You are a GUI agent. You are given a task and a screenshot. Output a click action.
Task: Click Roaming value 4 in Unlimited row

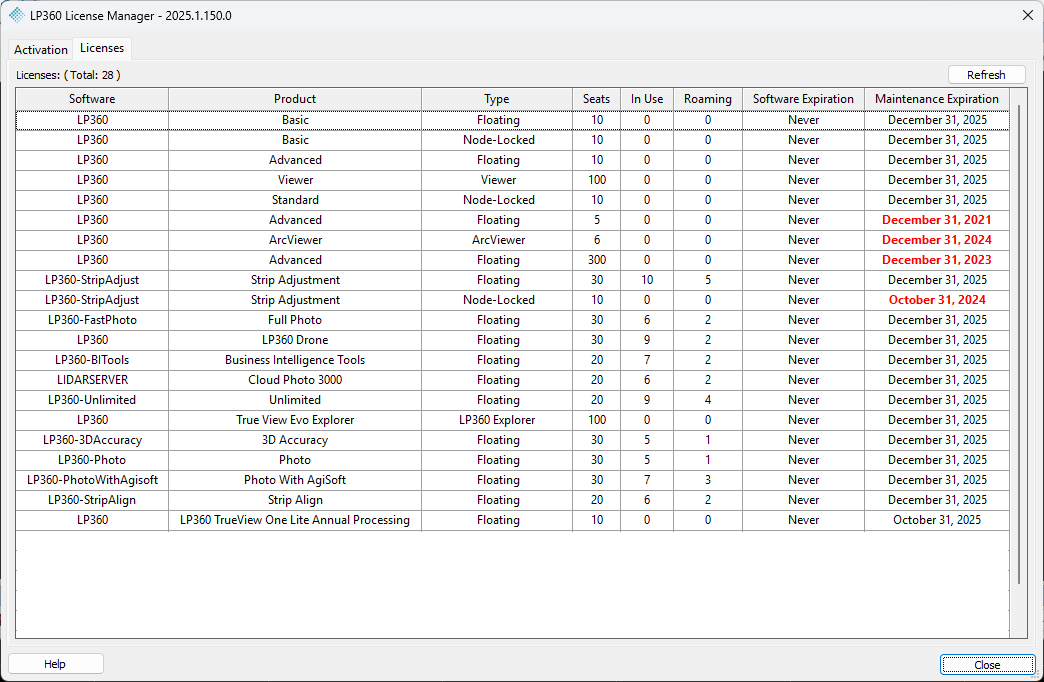point(708,400)
